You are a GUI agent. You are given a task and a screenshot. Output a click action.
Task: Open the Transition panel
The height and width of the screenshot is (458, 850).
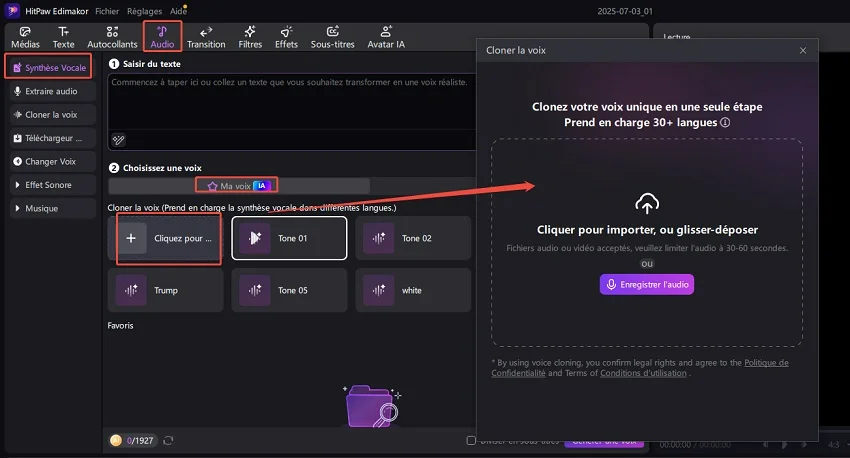click(206, 37)
